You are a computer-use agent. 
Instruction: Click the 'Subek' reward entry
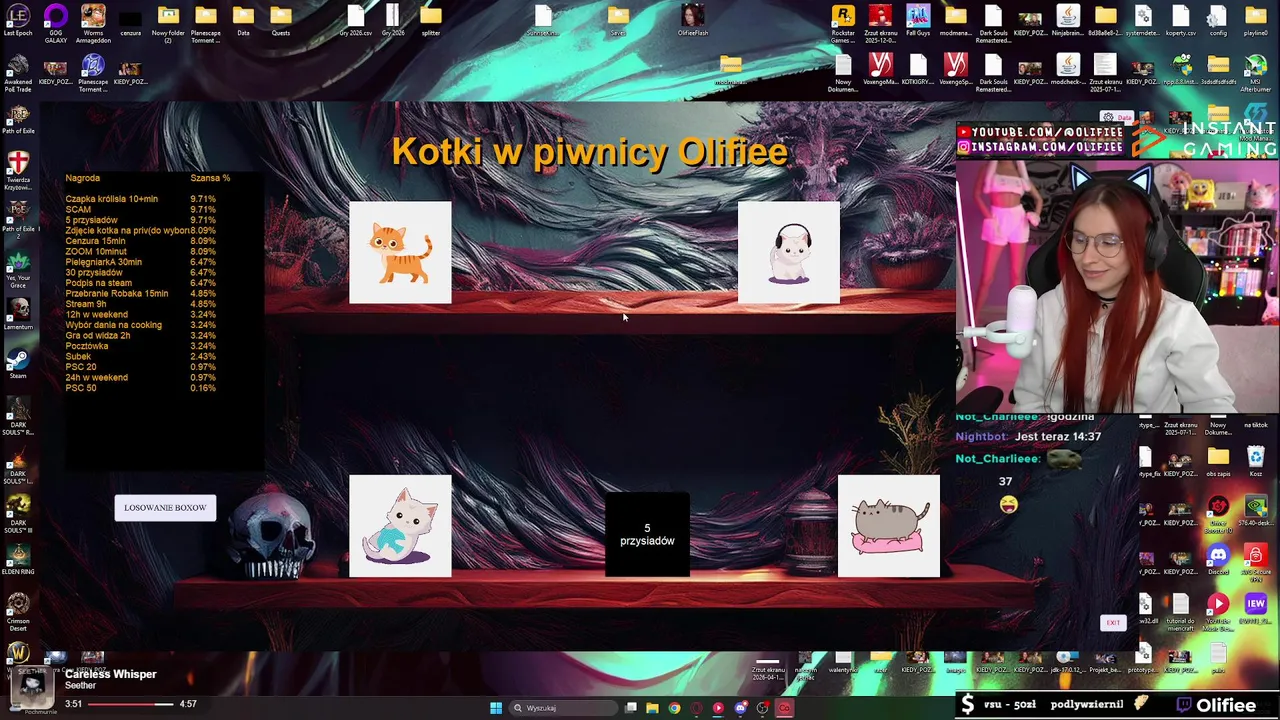click(140, 357)
